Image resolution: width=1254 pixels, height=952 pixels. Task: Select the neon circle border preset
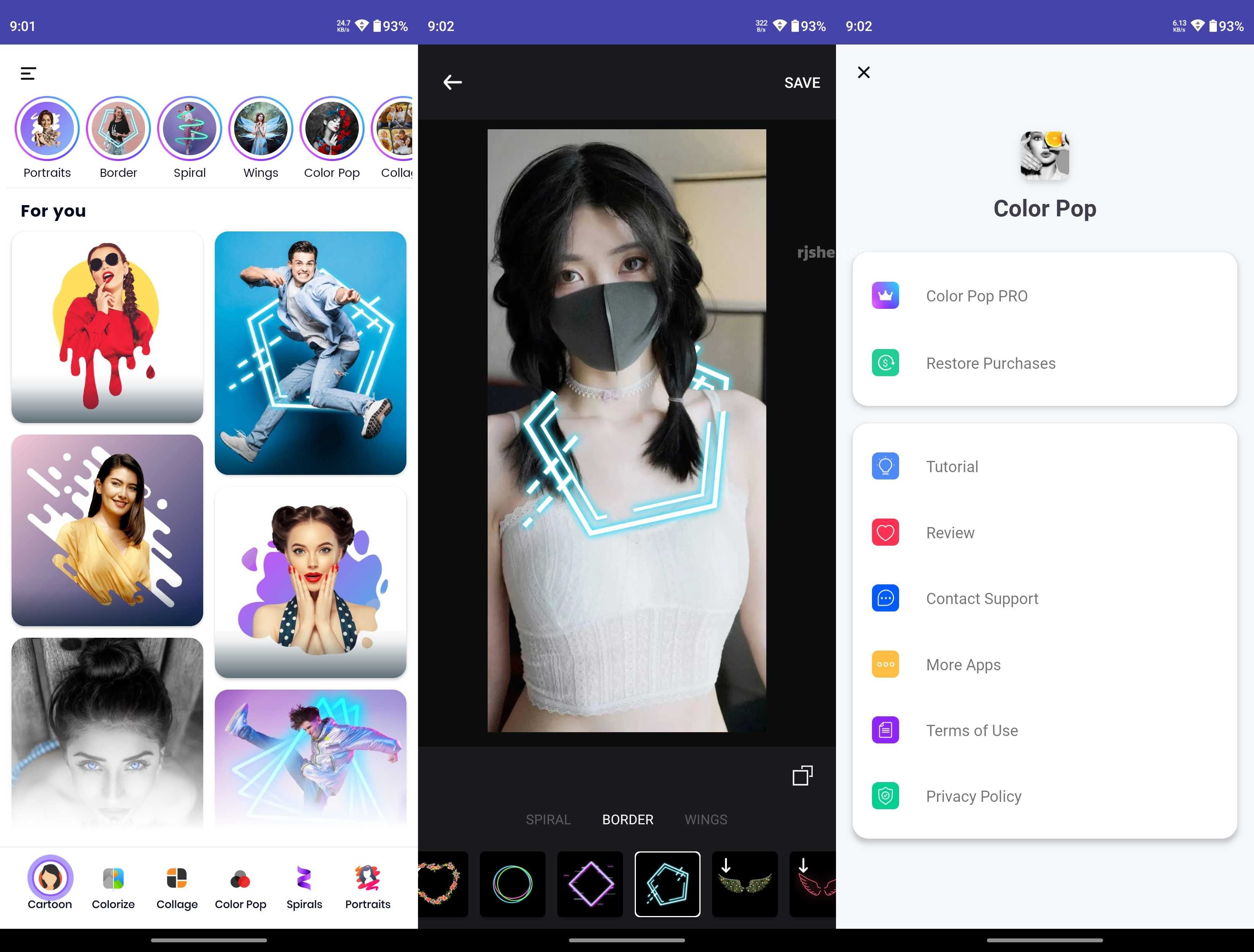(x=512, y=884)
